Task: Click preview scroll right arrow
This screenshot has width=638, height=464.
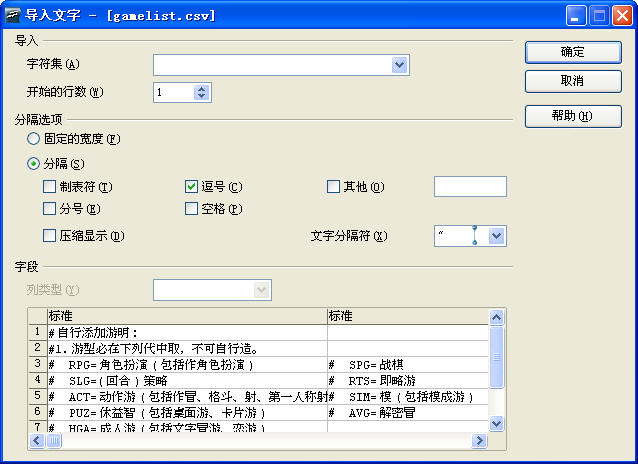Action: pos(479,440)
